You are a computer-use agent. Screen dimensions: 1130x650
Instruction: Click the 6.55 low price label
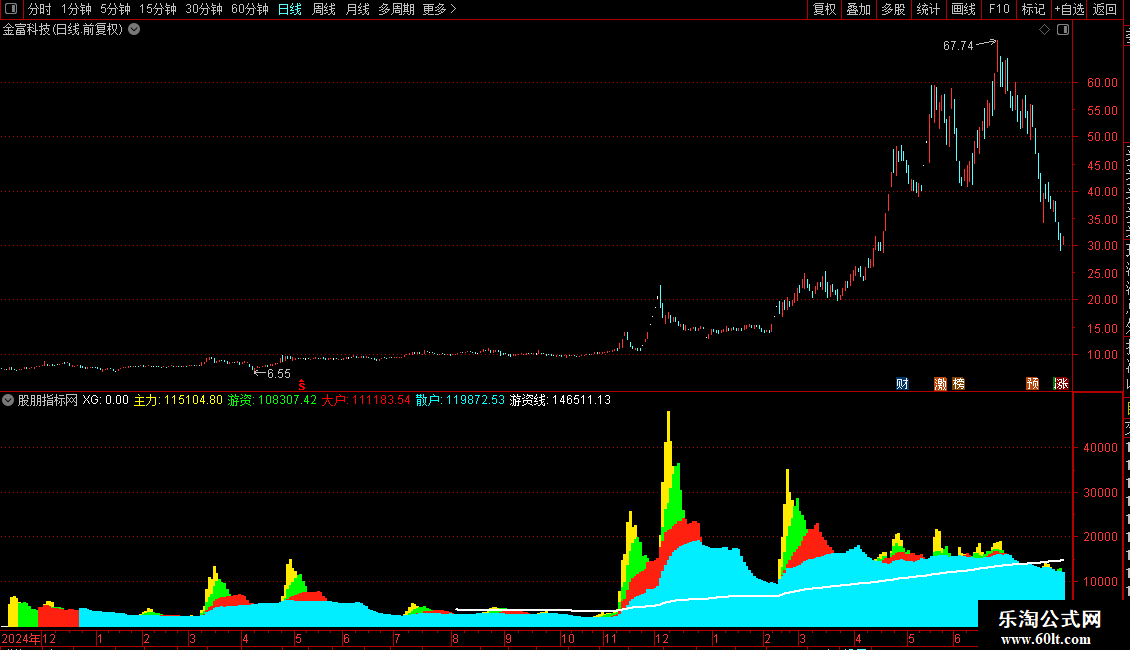[x=279, y=374]
